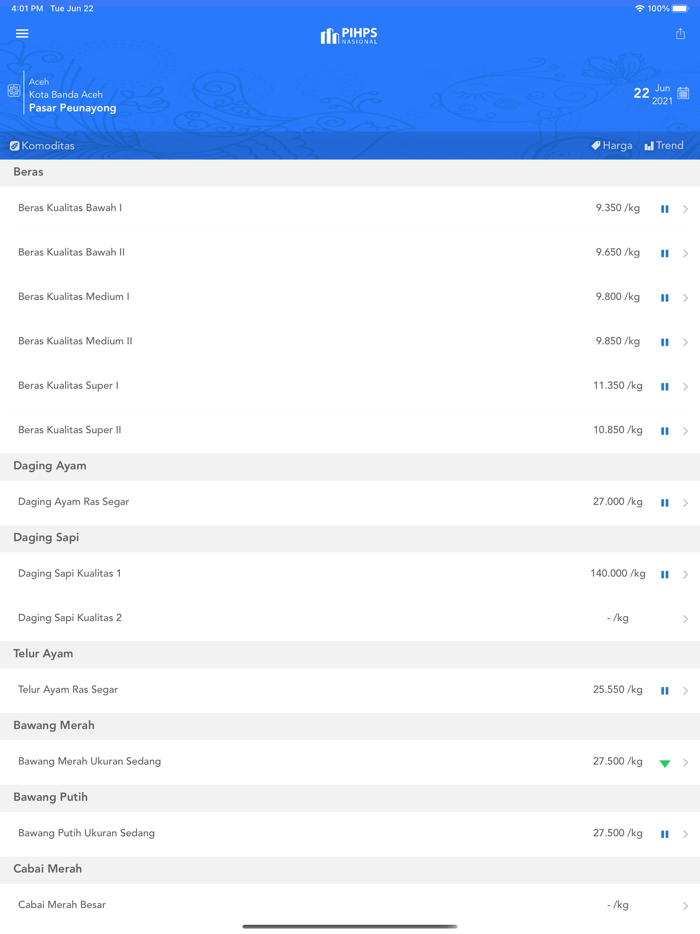Open details chevron for Daging Ayam Ras Segar
Image resolution: width=700 pixels, height=934 pixels.
pyautogui.click(x=686, y=503)
